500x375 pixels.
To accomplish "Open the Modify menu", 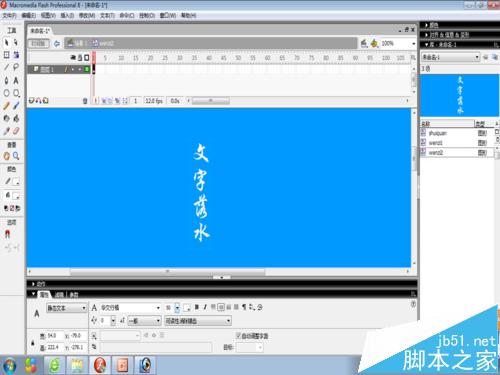I will click(x=87, y=15).
